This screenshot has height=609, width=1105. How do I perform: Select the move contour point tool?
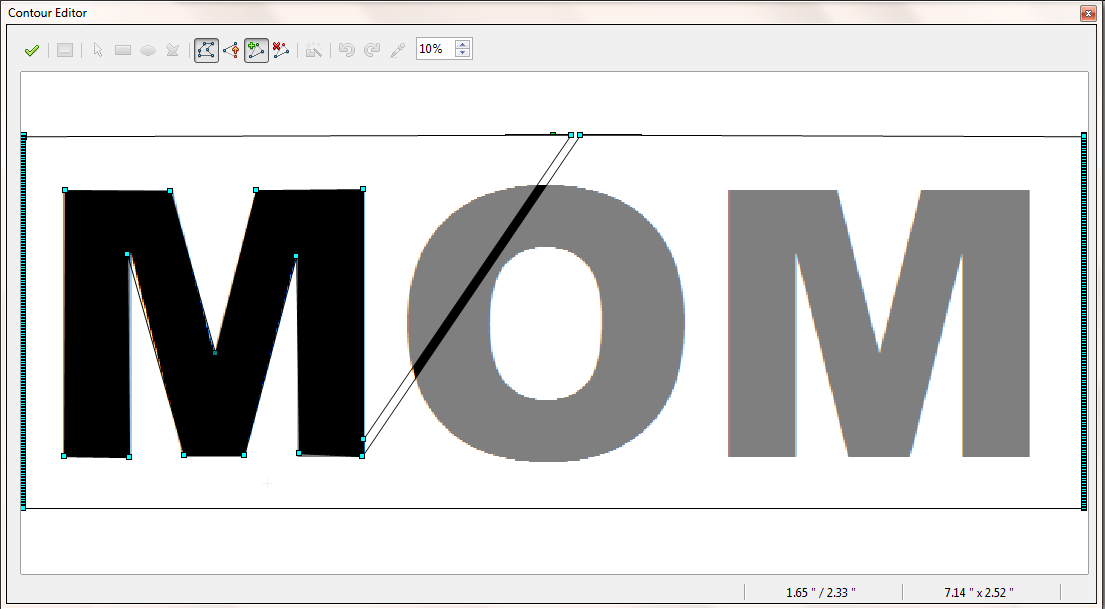click(231, 51)
